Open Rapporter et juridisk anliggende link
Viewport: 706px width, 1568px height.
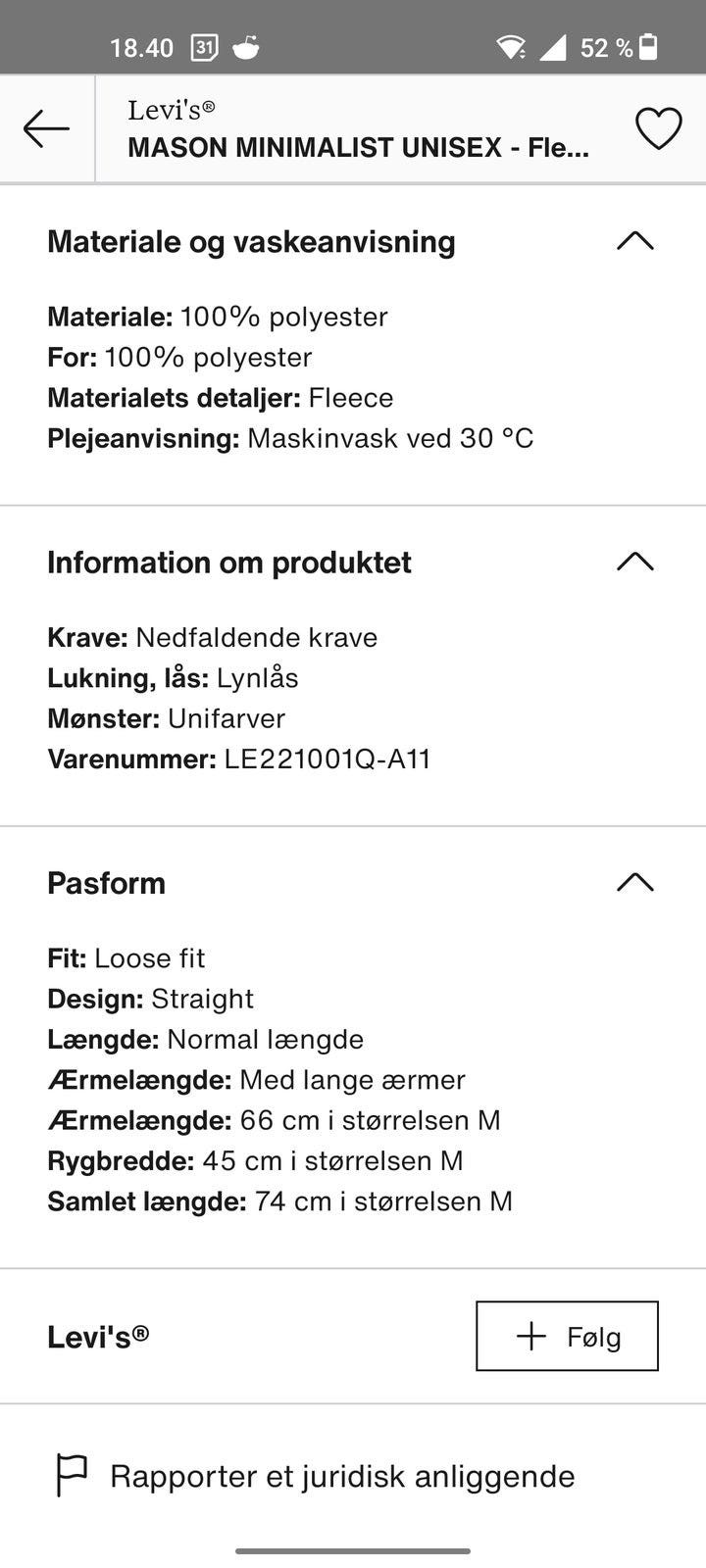tap(342, 1476)
